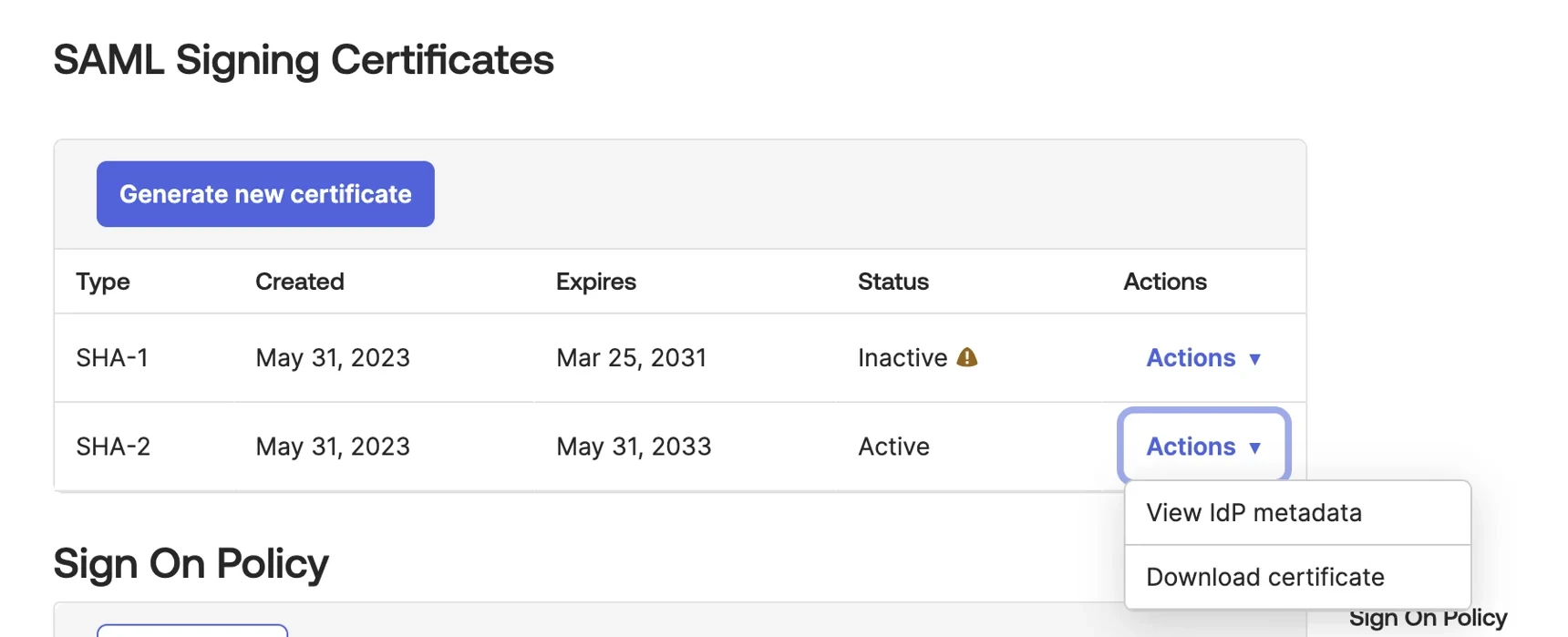Screen dimensions: 1568x637
Task: Select the SHA-2 type cell
Action: (x=113, y=447)
